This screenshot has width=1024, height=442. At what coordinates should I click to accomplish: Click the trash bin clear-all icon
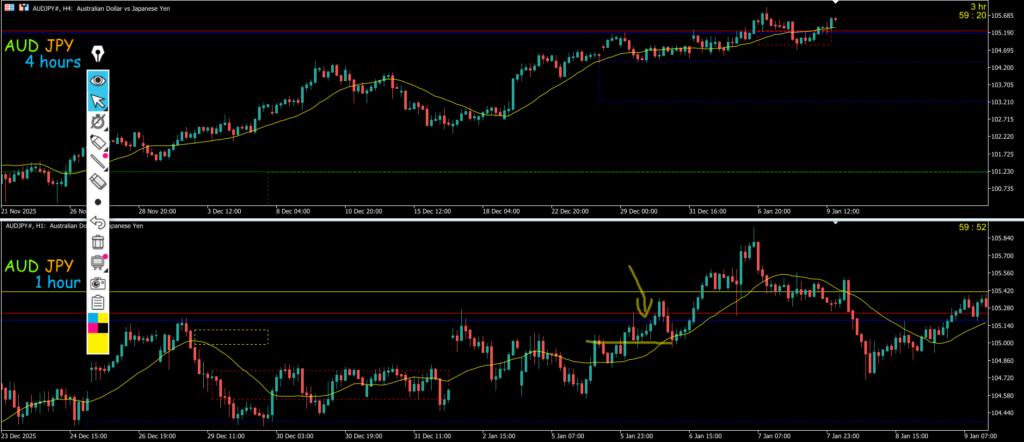click(98, 242)
